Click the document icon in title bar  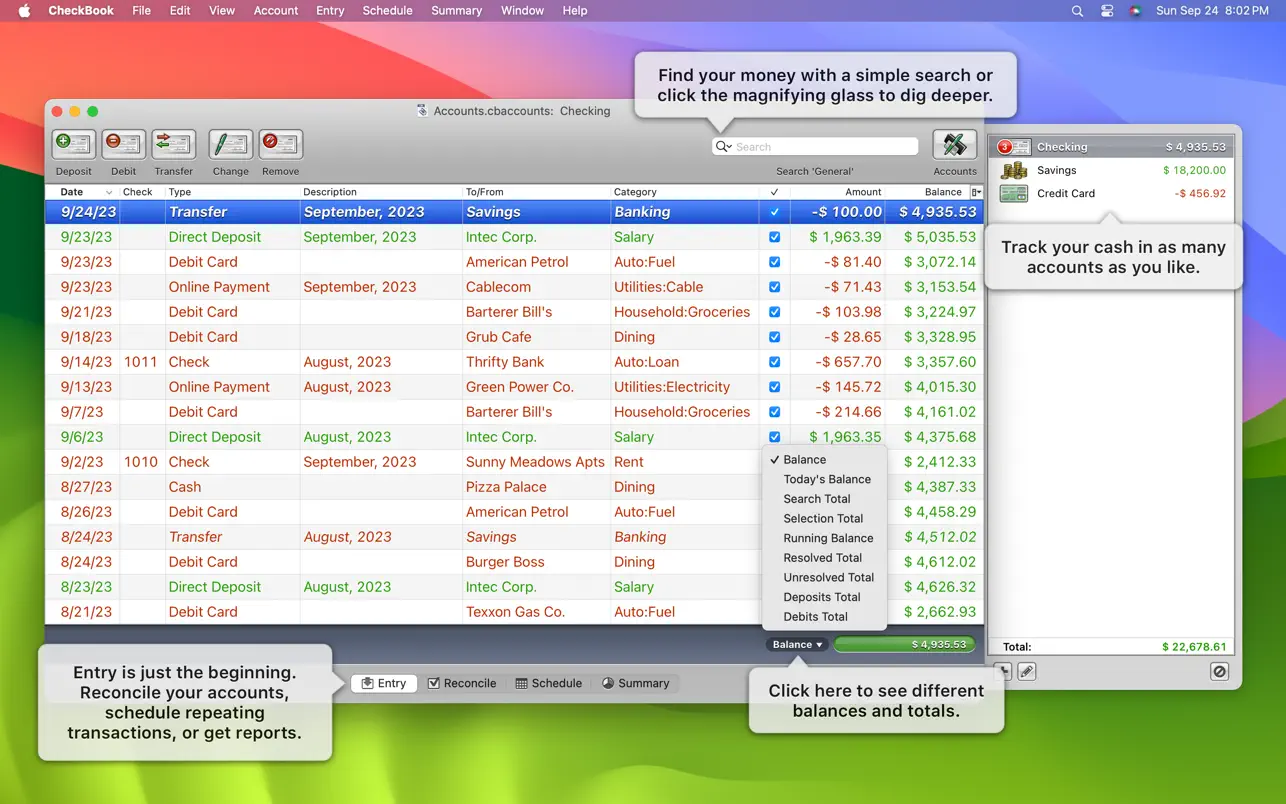(x=423, y=111)
